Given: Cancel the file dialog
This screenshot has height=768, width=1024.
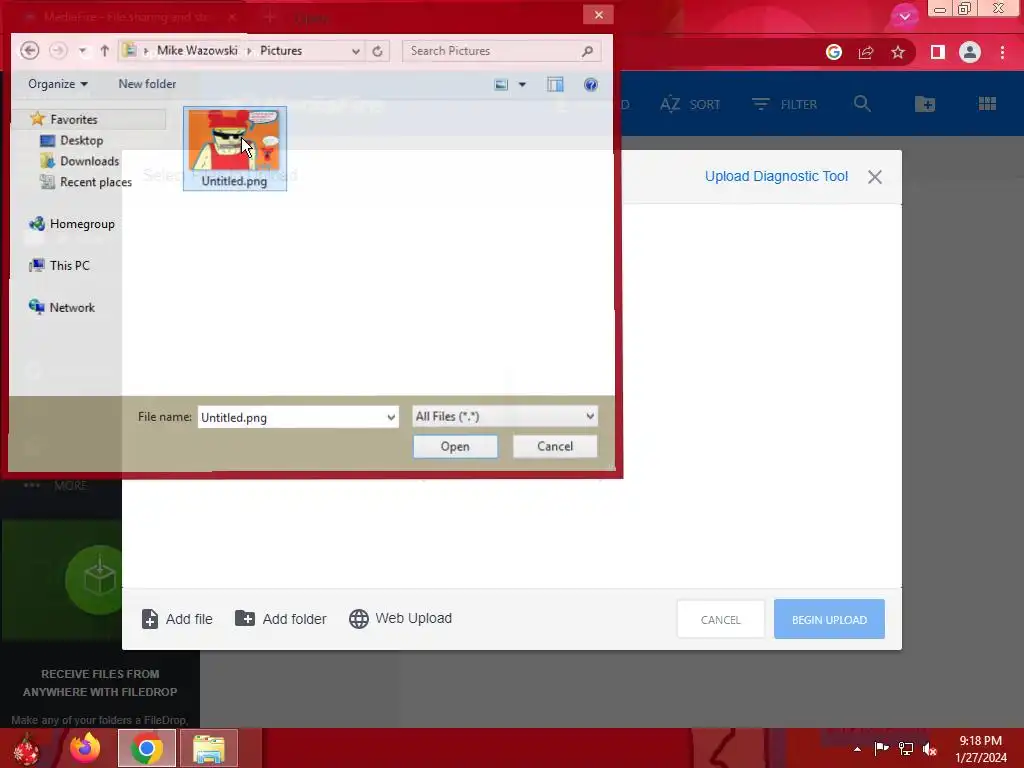Looking at the screenshot, I should 555,447.
